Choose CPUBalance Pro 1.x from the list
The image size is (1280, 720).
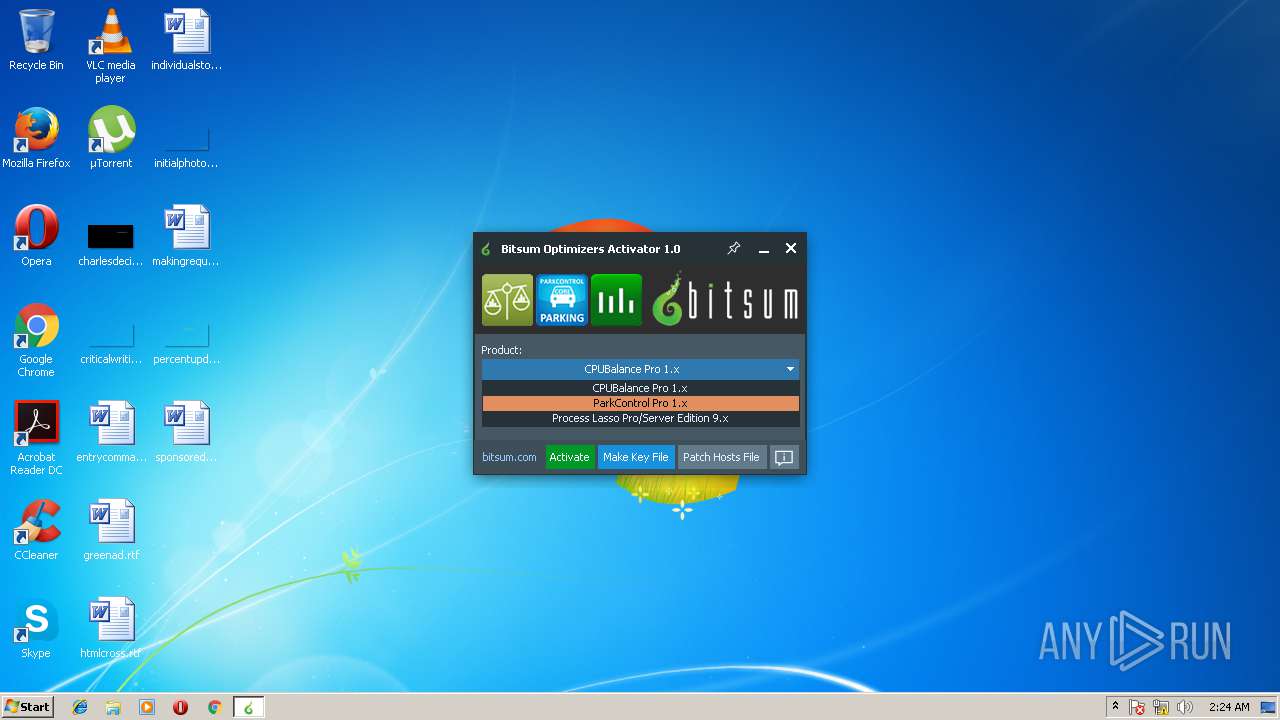[640, 388]
